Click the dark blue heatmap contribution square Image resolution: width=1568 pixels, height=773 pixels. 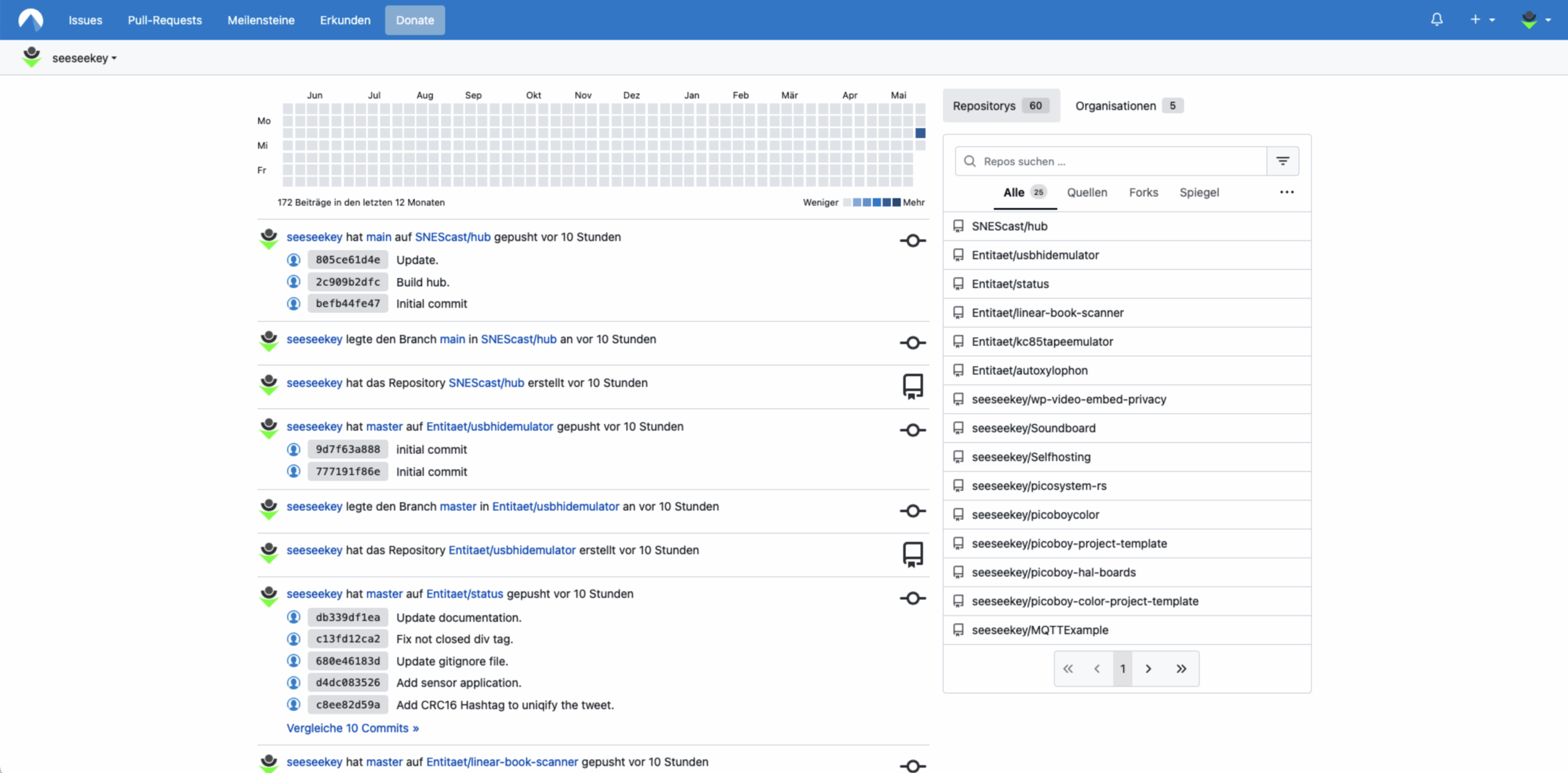point(920,133)
